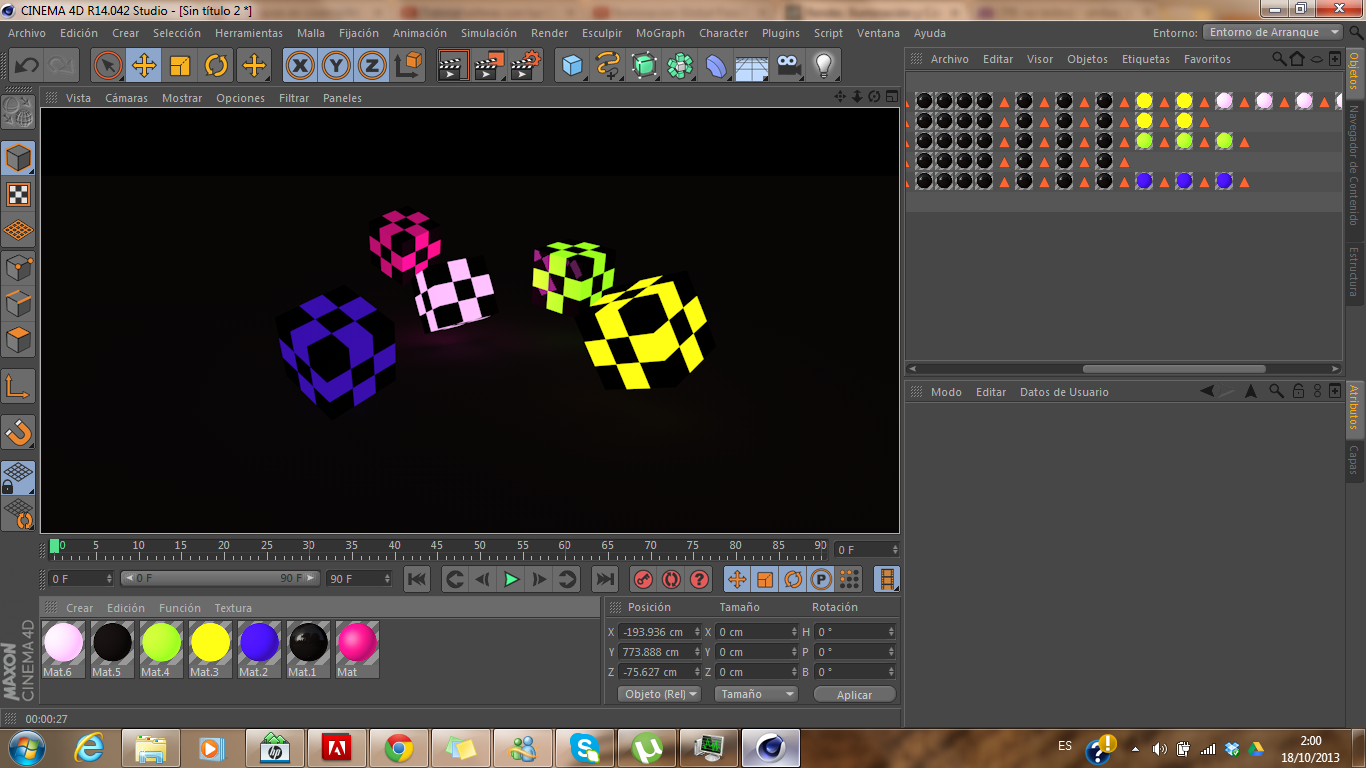The image size is (1366, 768).
Task: Toggle rotation keyframe recording
Action: click(x=793, y=579)
